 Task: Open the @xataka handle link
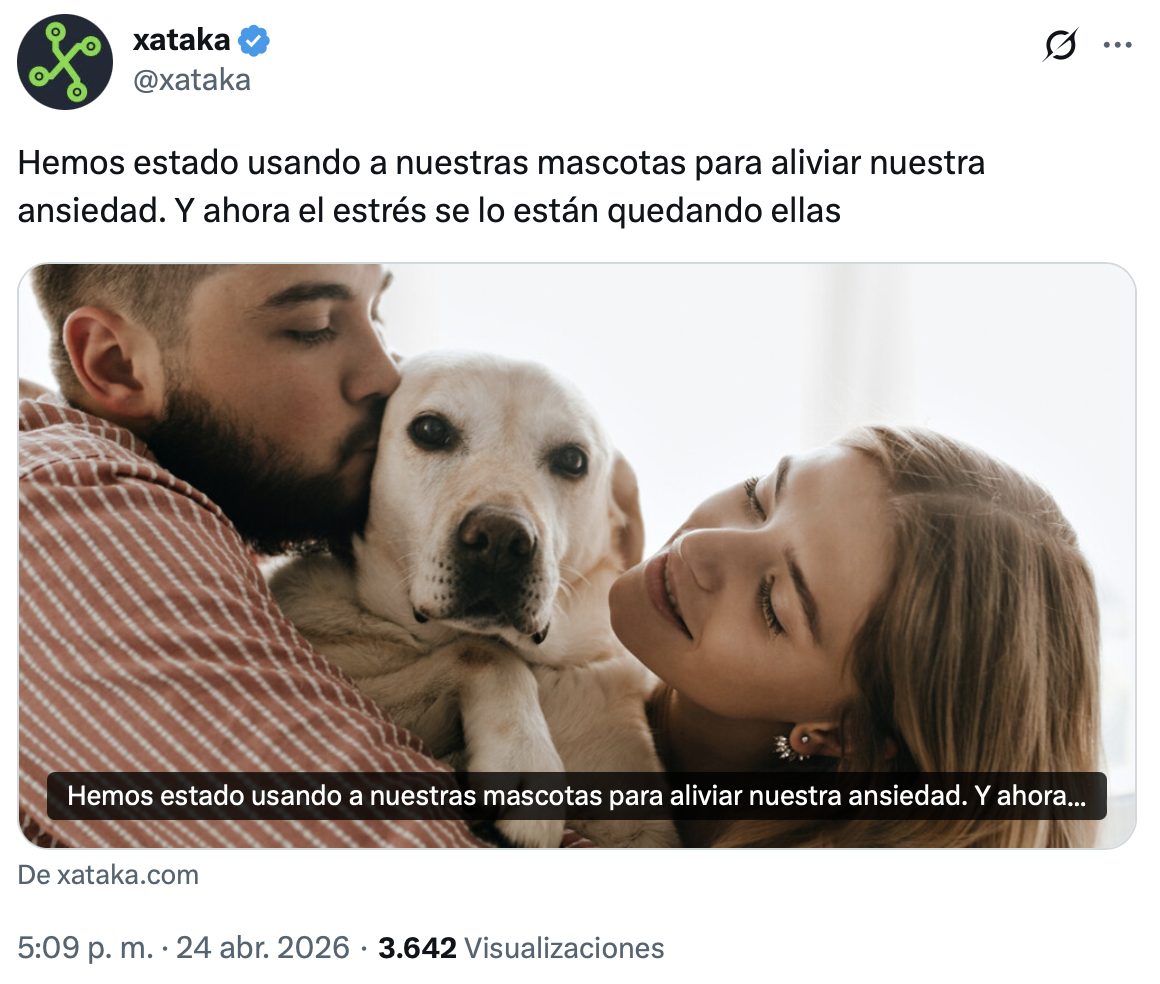tap(192, 80)
